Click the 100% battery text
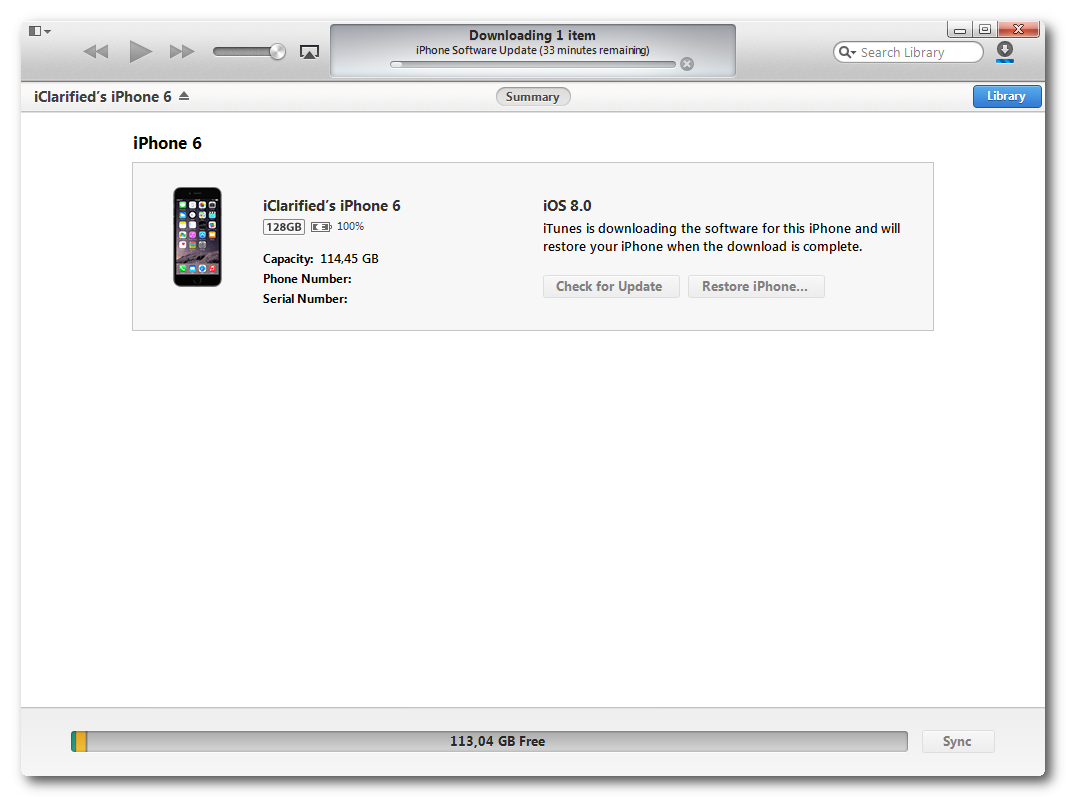 (x=351, y=226)
